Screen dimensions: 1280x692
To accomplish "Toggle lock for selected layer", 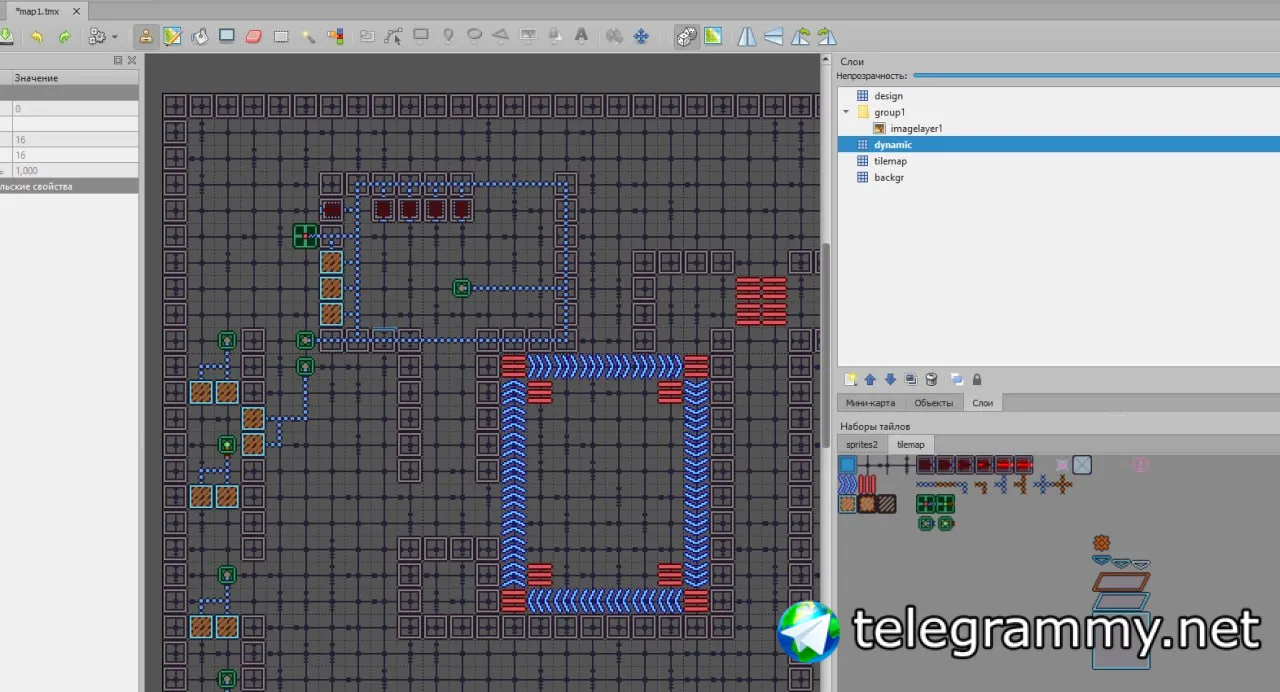I will (977, 380).
